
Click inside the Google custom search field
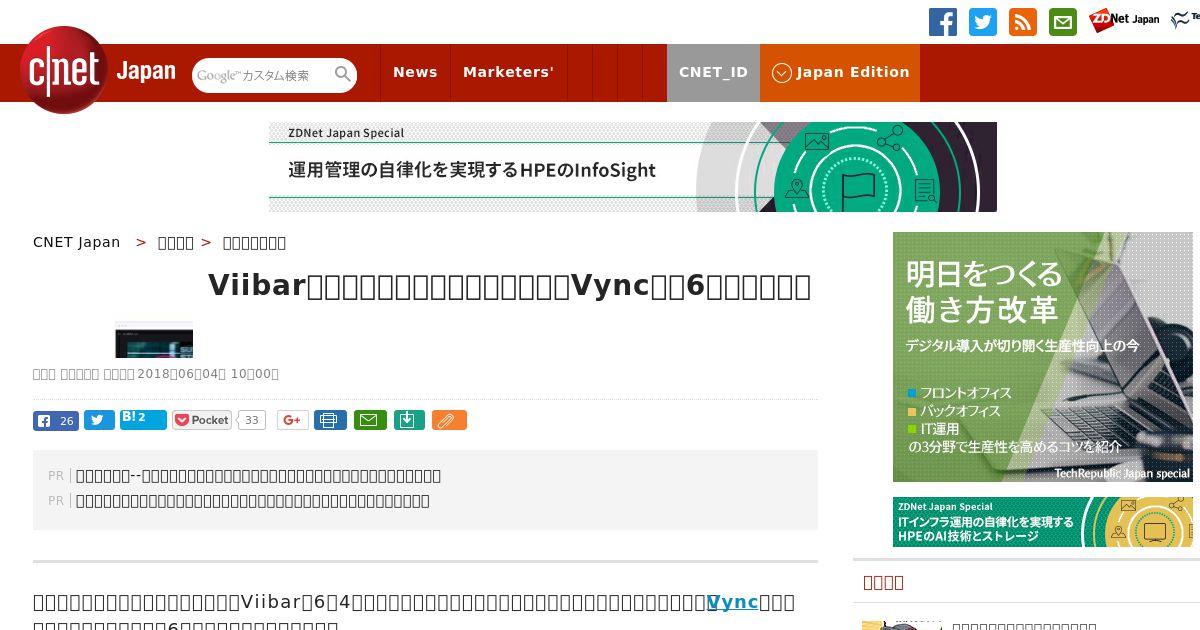coord(262,75)
